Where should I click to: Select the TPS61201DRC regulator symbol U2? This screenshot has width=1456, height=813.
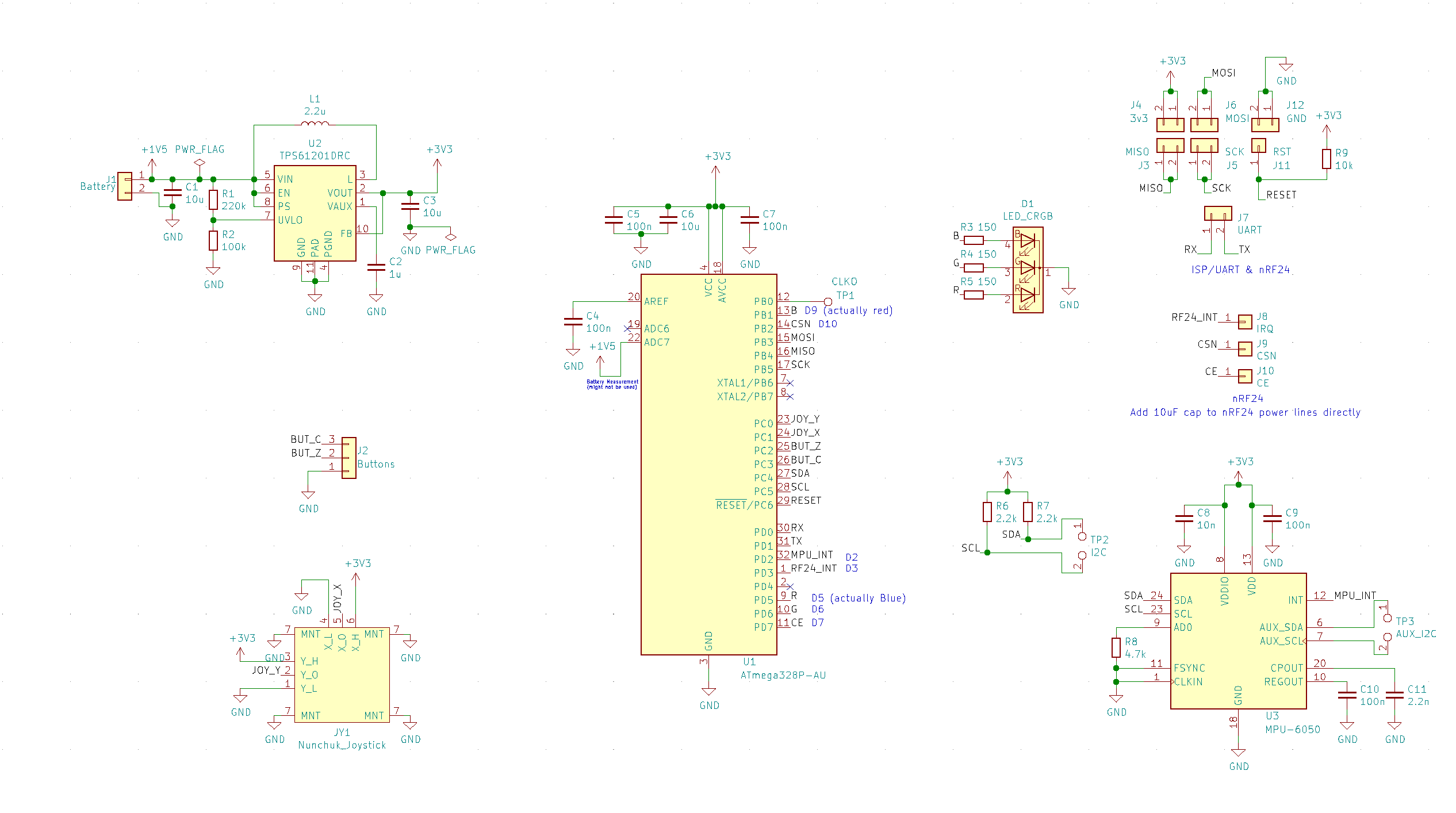pos(315,213)
